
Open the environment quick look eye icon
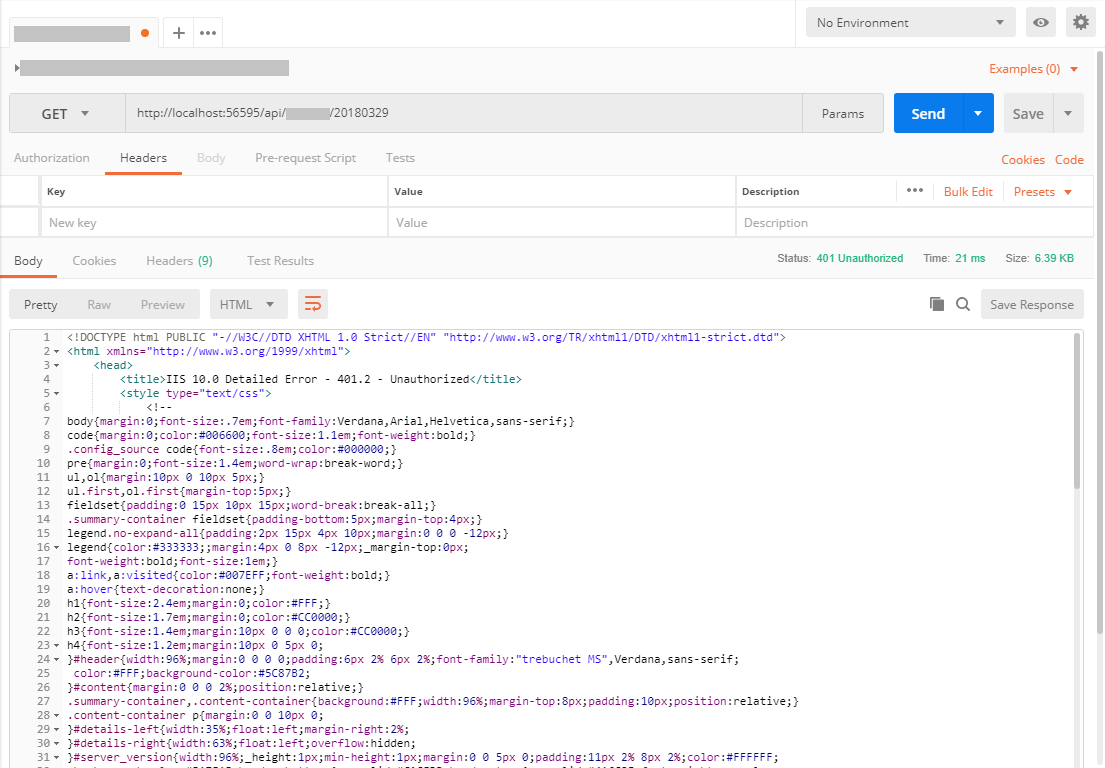1040,21
